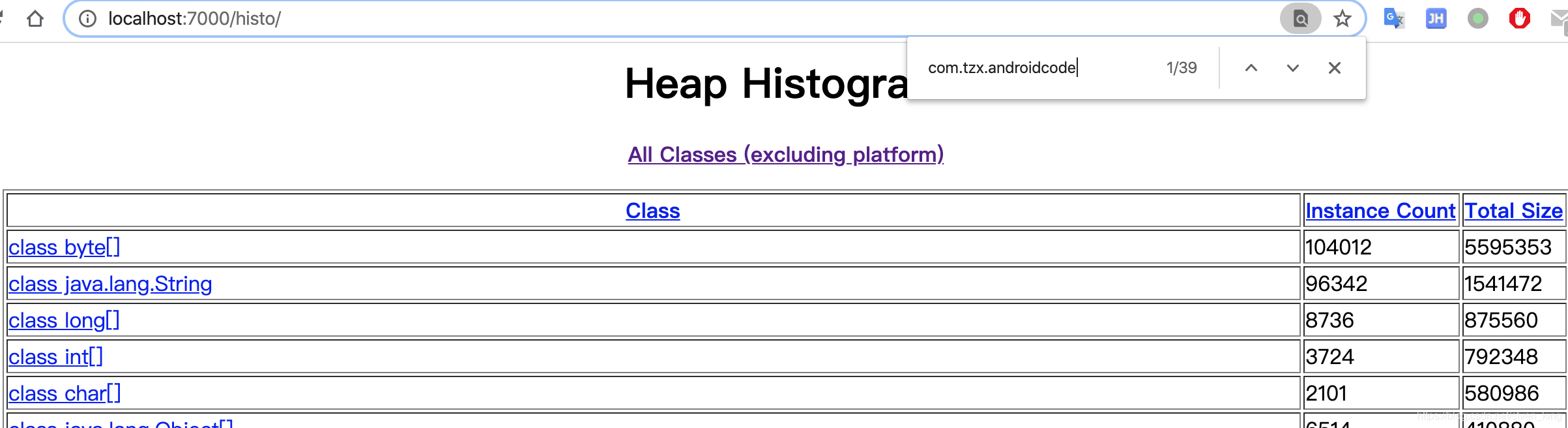This screenshot has height=428, width=1568.
Task: Click total size 1541472 cell
Action: point(1513,284)
